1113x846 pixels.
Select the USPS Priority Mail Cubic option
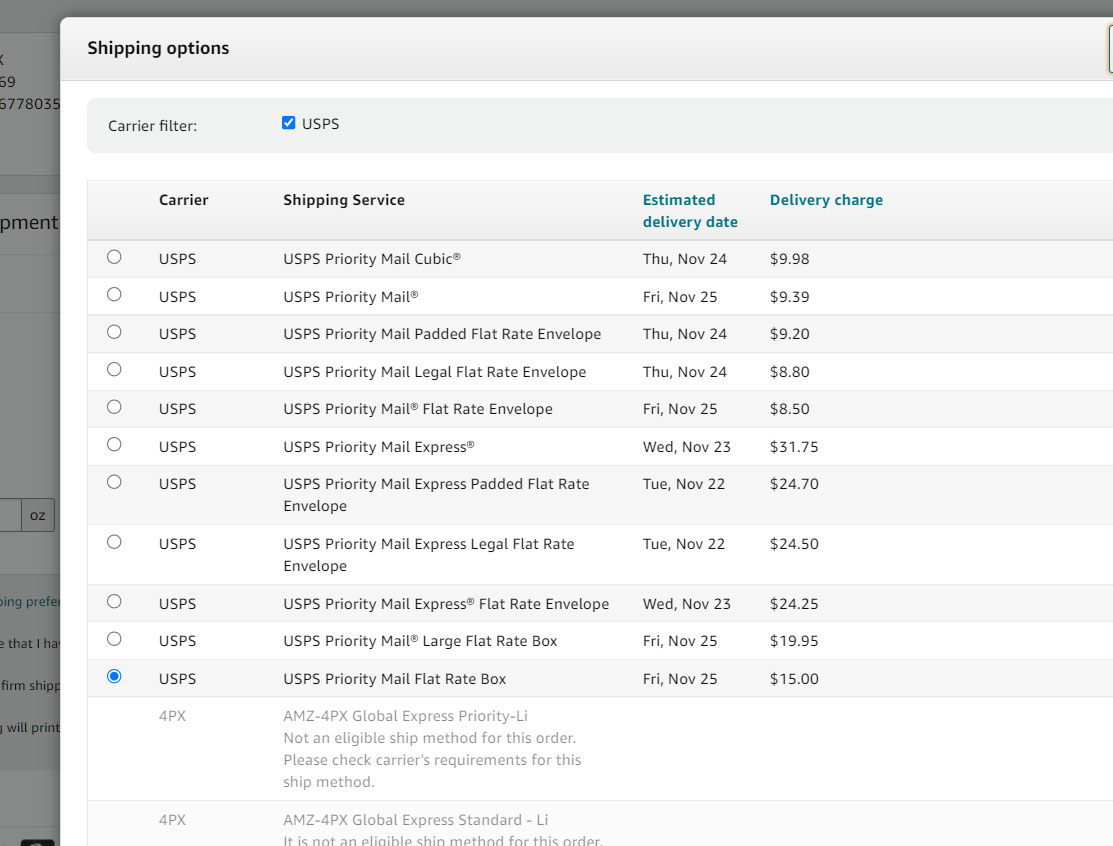coord(113,256)
